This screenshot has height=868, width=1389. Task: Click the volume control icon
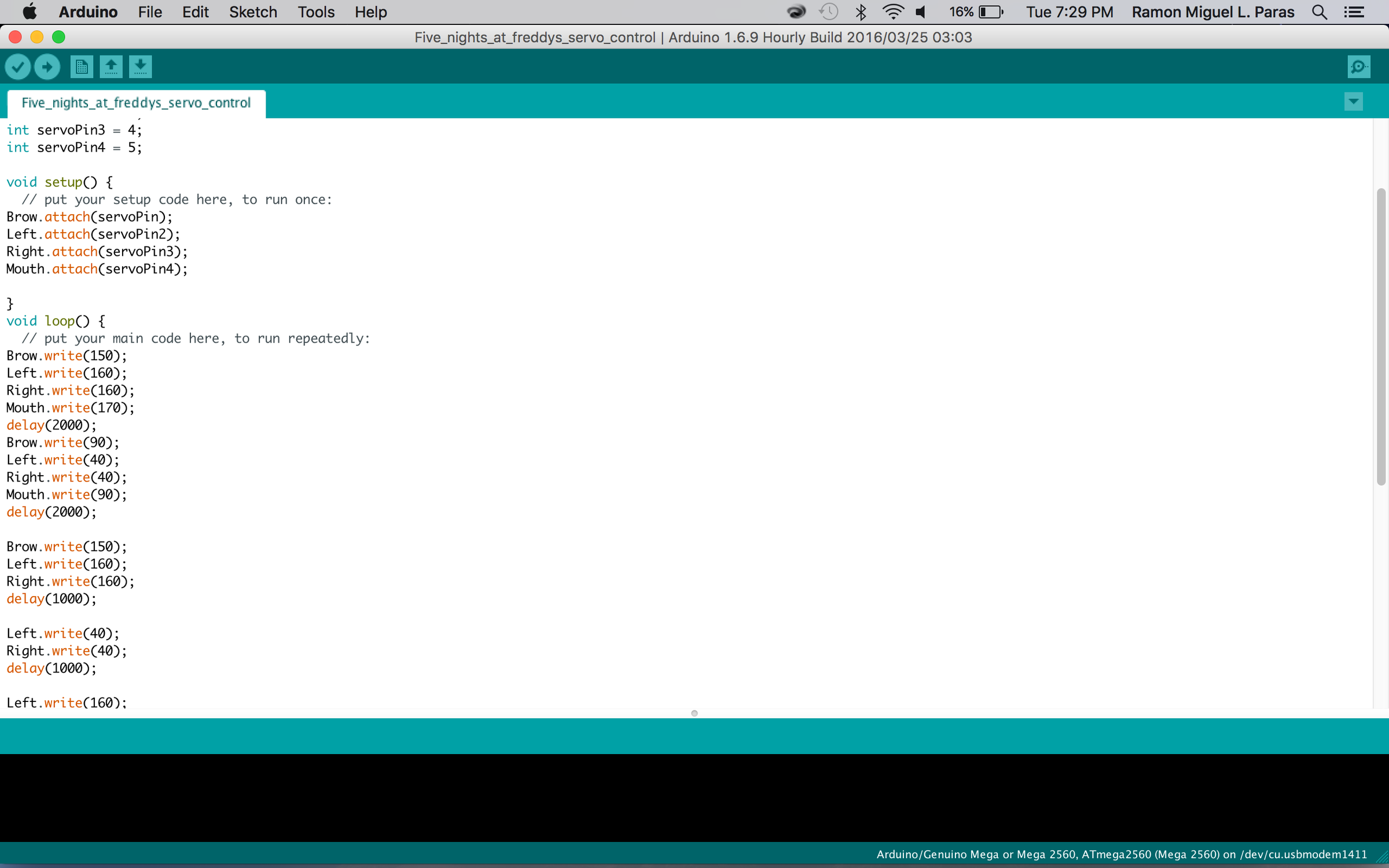click(x=921, y=12)
